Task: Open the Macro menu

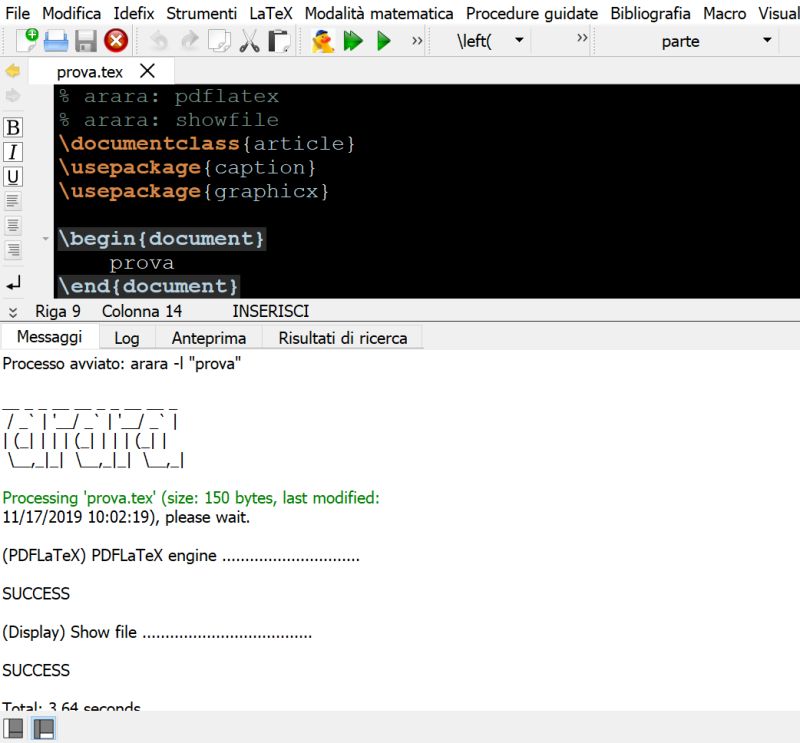Action: (x=724, y=13)
